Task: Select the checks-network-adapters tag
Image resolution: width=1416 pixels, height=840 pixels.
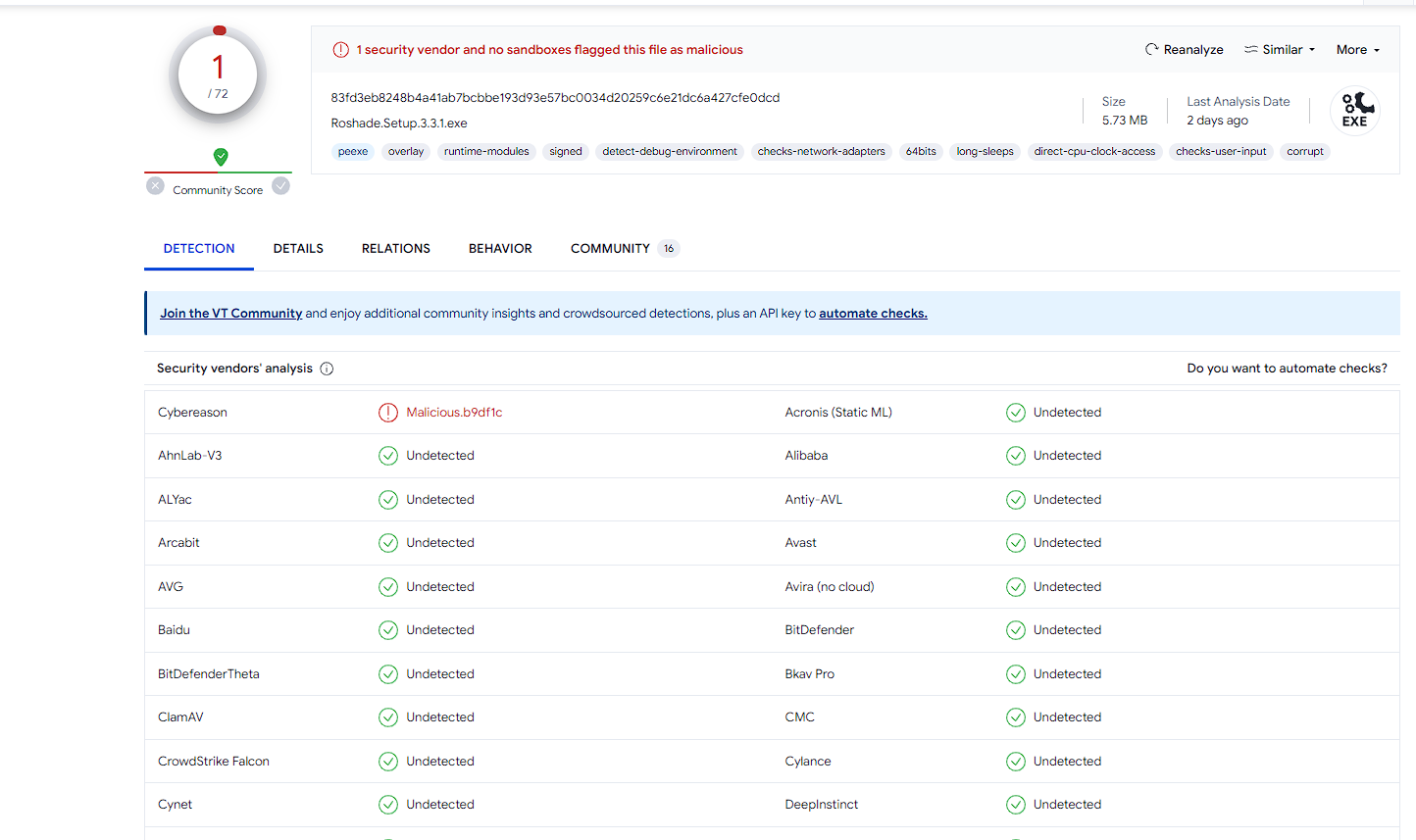Action: tap(821, 152)
